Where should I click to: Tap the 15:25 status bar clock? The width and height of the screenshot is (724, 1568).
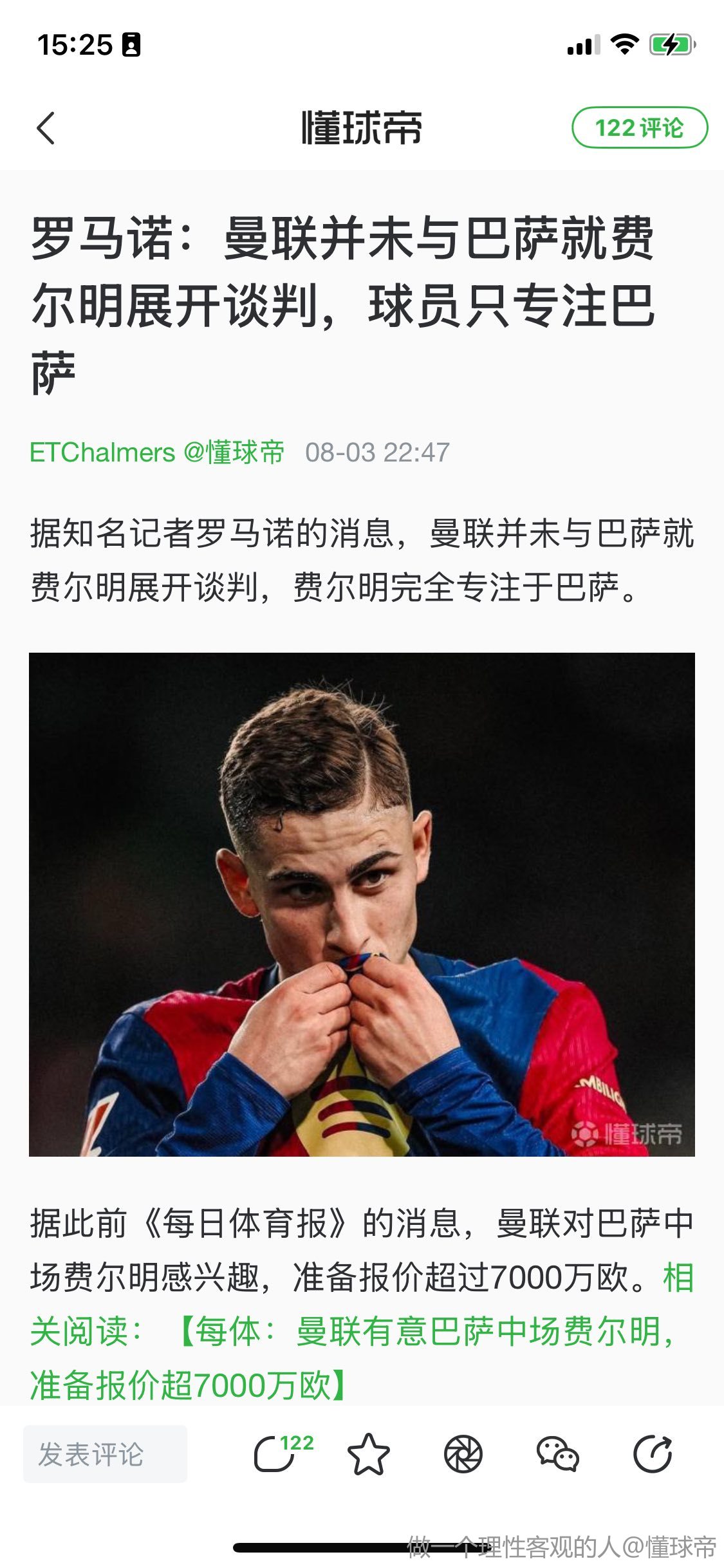[x=75, y=44]
